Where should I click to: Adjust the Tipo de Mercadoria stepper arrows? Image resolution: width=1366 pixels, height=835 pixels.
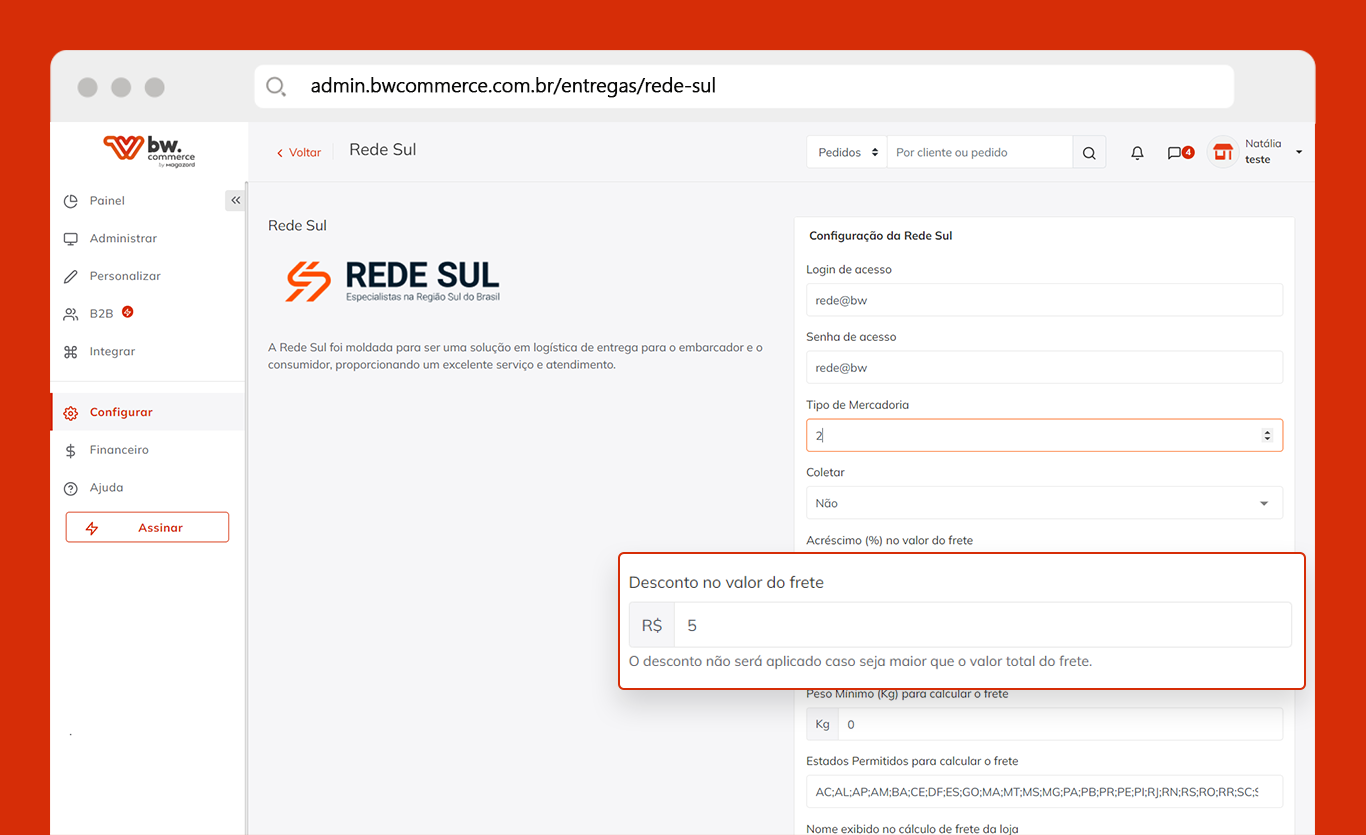click(x=1267, y=436)
